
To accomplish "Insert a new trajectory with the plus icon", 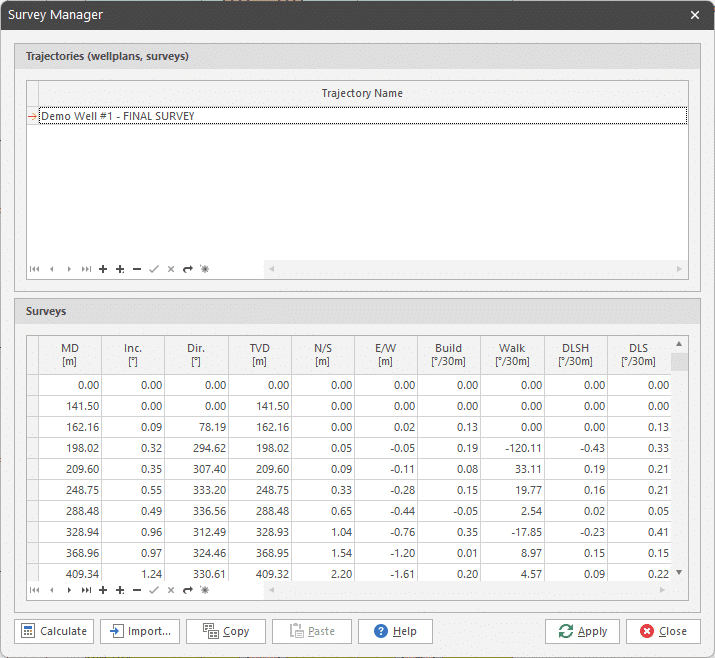I will coord(103,269).
